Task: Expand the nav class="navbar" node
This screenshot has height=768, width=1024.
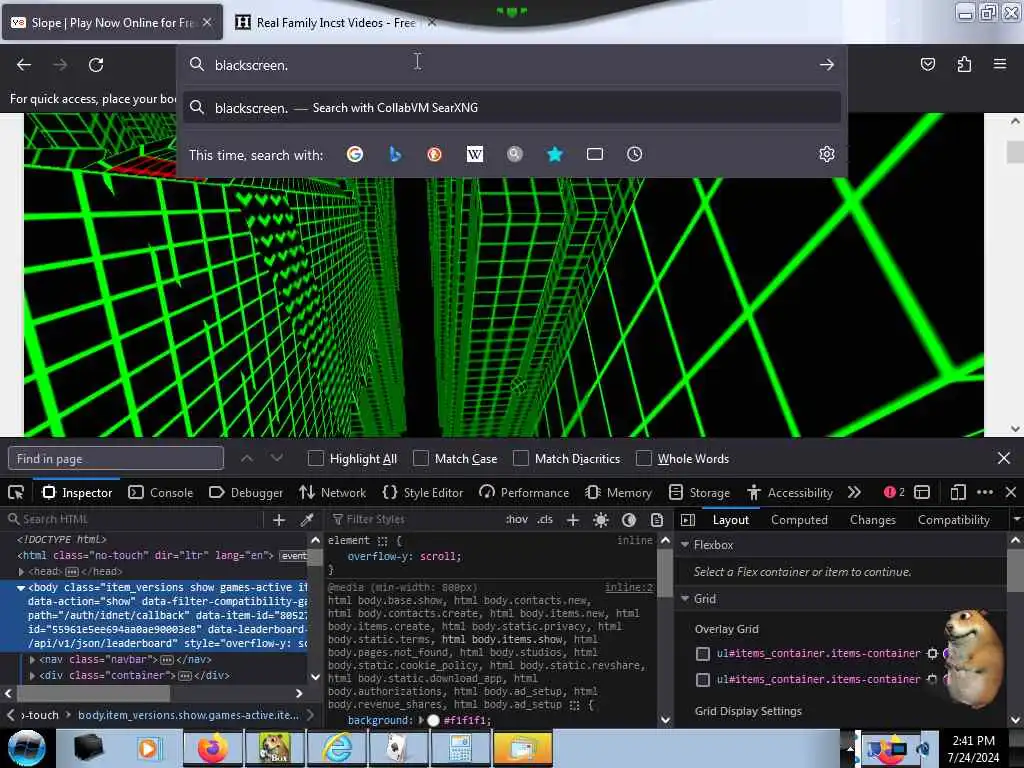Action: coord(32,660)
